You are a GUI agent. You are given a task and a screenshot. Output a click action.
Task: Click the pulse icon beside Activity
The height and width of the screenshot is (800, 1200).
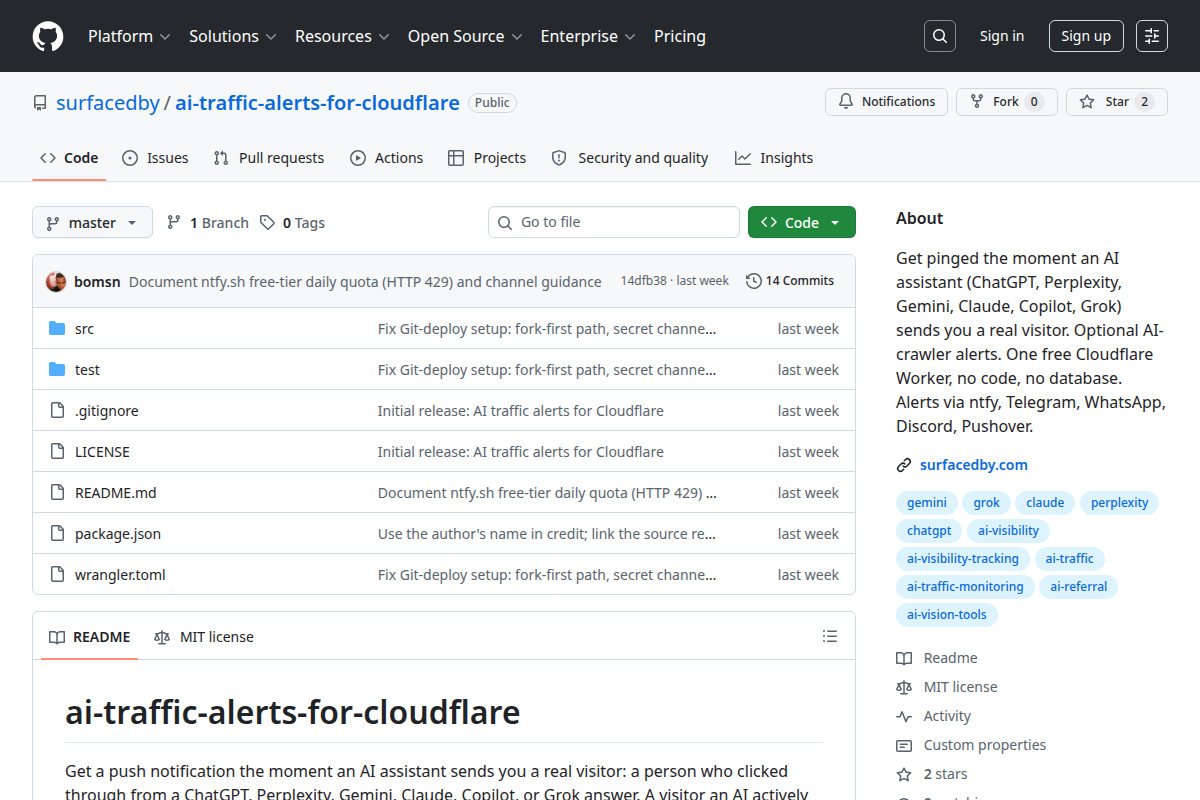coord(904,716)
